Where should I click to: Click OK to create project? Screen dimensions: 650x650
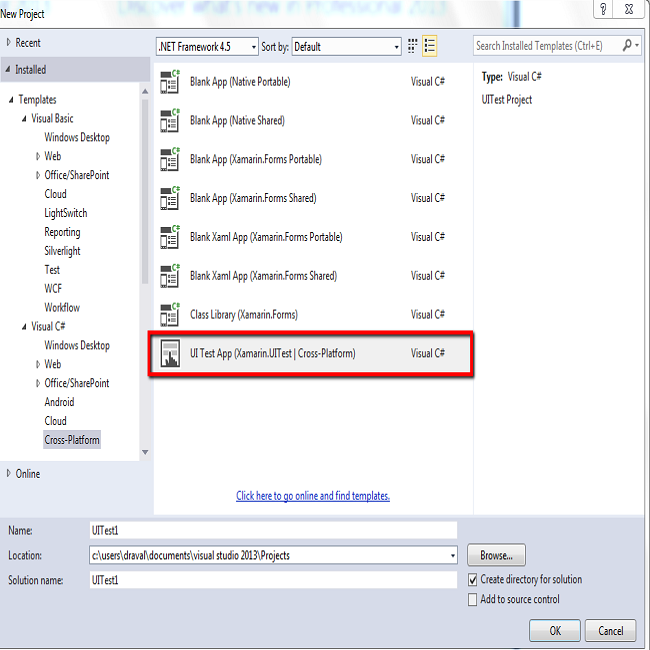tap(555, 631)
